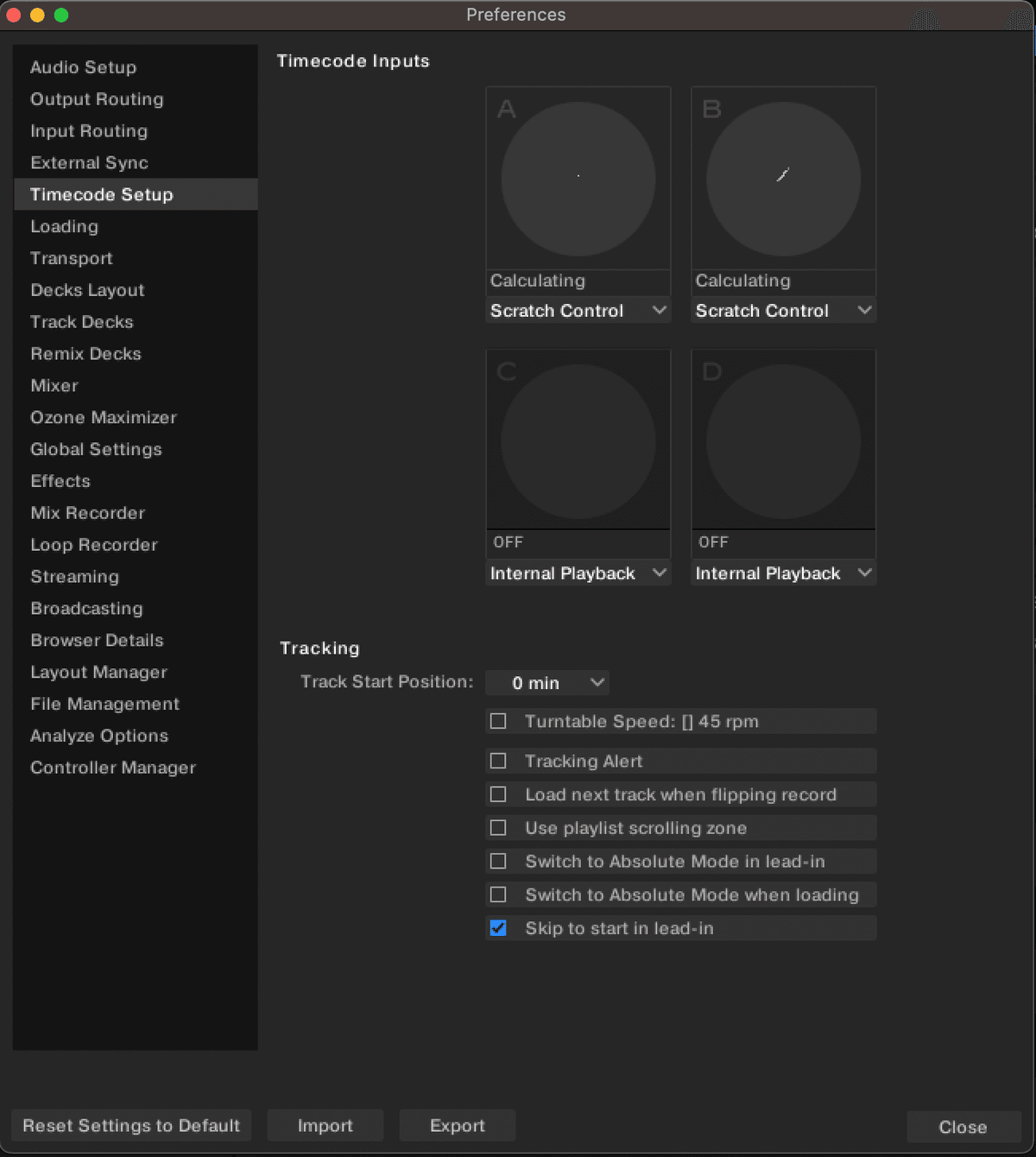Click Reset Settings to Default
The image size is (1036, 1157).
[x=130, y=1125]
